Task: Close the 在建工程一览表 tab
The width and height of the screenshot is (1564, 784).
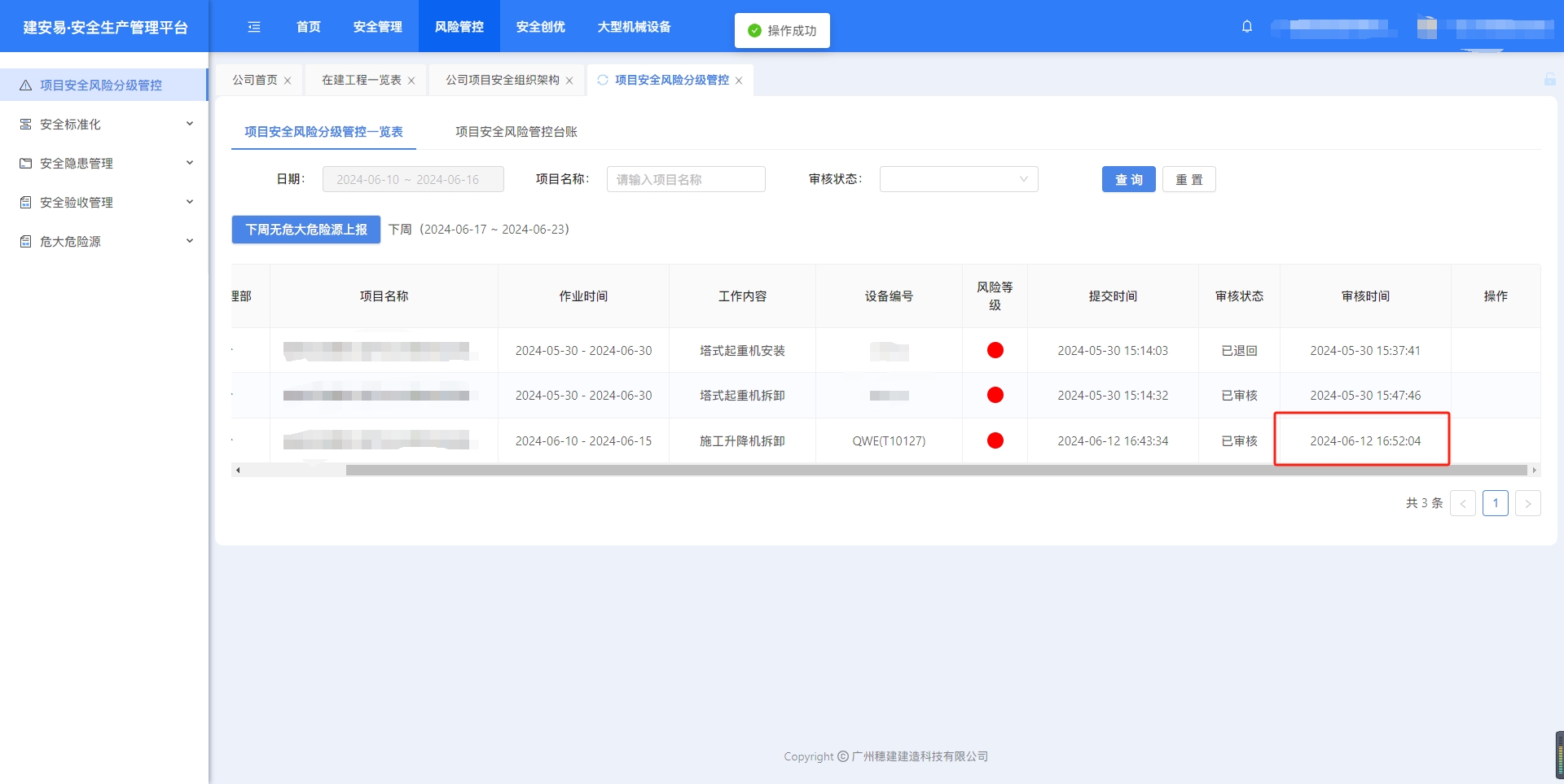Action: [x=411, y=81]
